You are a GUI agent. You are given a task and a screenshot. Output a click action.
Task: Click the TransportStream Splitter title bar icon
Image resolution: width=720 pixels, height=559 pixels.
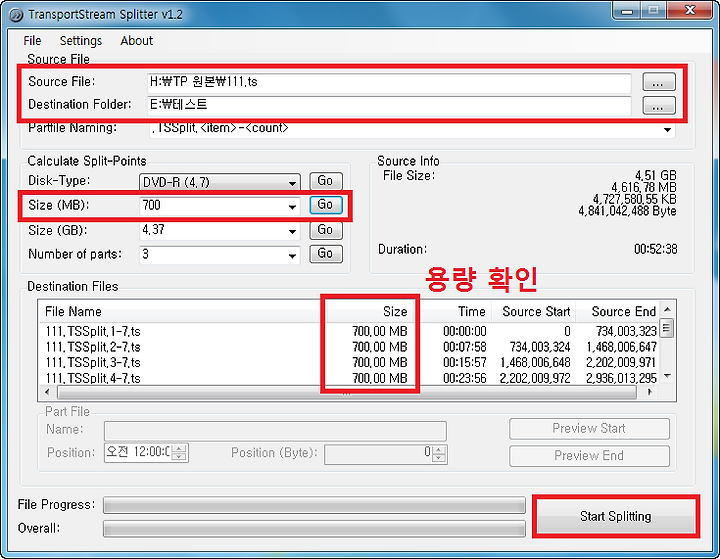point(16,15)
